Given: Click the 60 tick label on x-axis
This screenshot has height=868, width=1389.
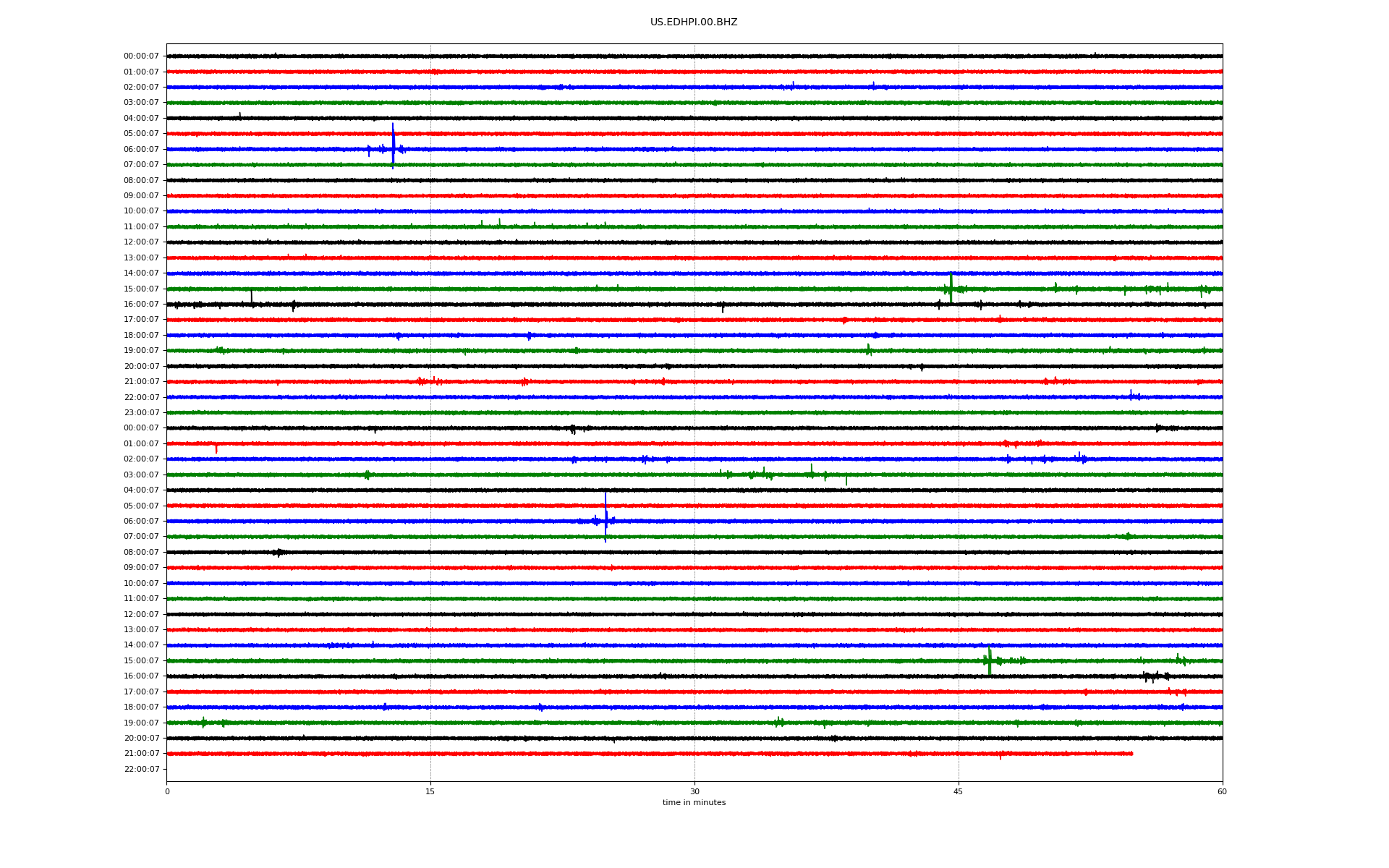Looking at the screenshot, I should pos(1222,791).
